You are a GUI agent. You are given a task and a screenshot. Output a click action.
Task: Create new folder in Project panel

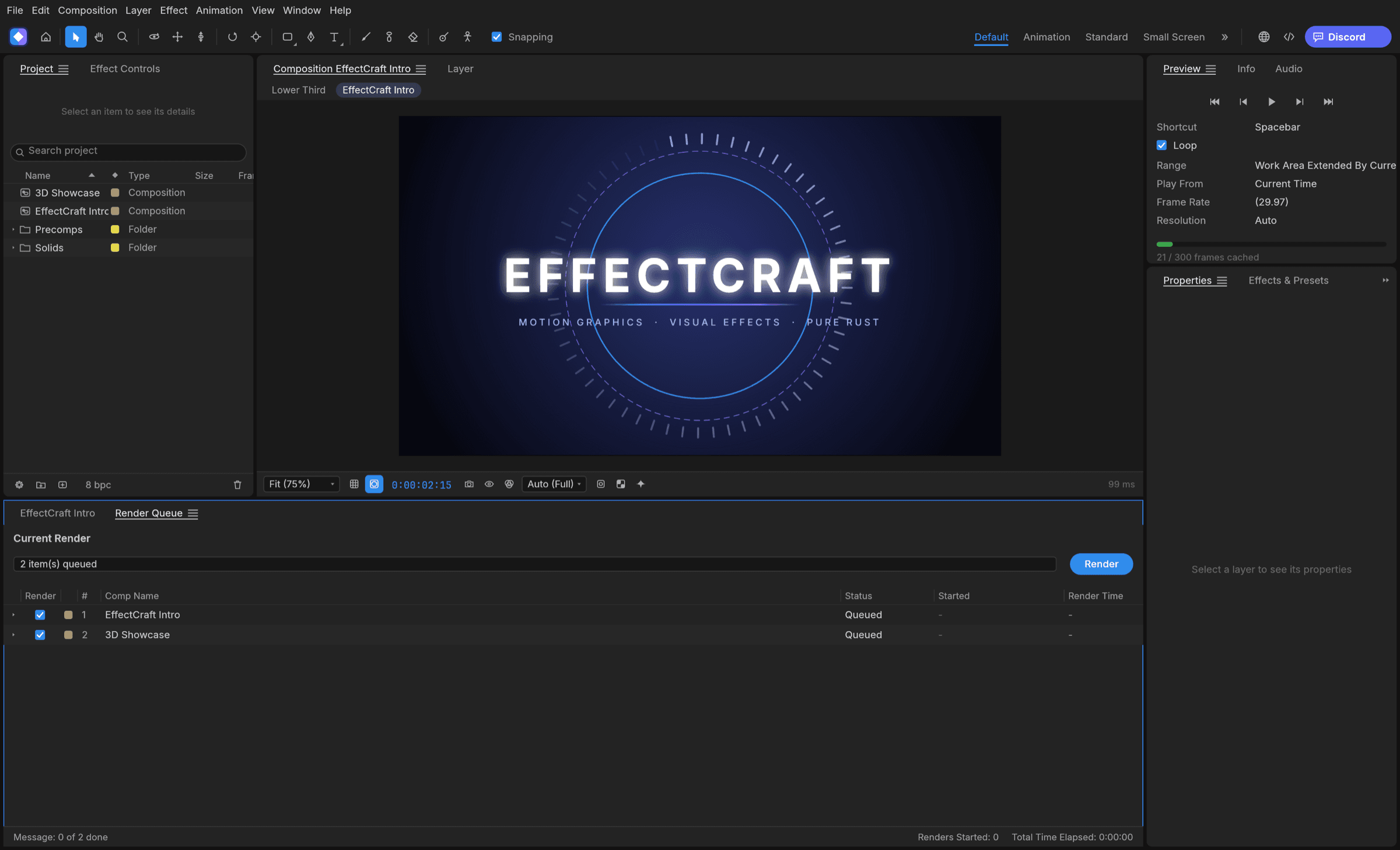41,485
